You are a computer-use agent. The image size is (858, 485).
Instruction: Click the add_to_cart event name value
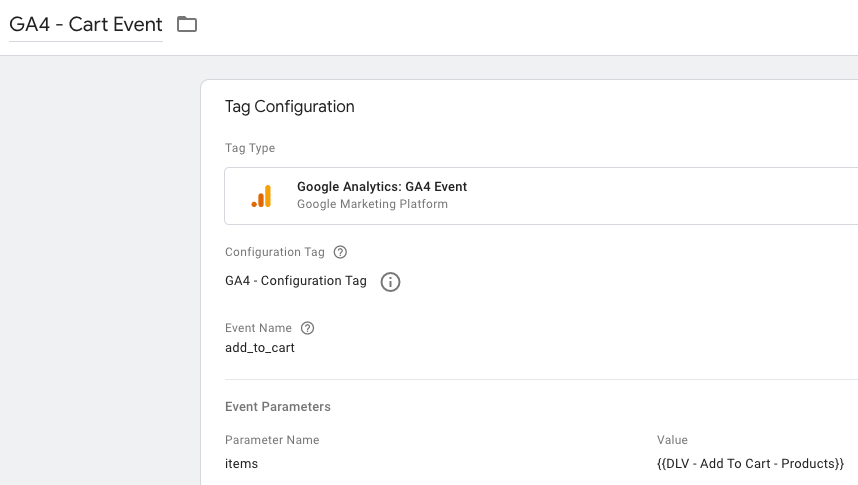coord(260,348)
